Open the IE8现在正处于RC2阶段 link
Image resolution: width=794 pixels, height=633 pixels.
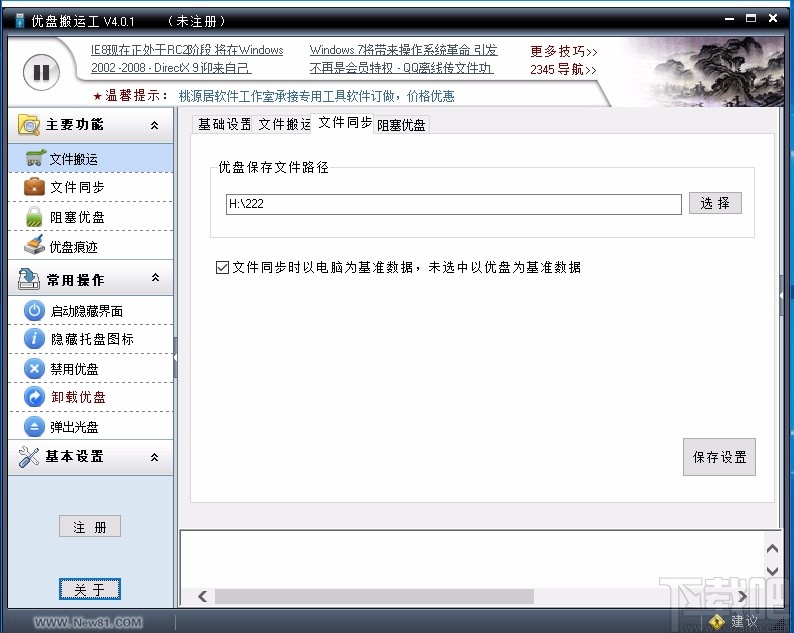tap(187, 50)
